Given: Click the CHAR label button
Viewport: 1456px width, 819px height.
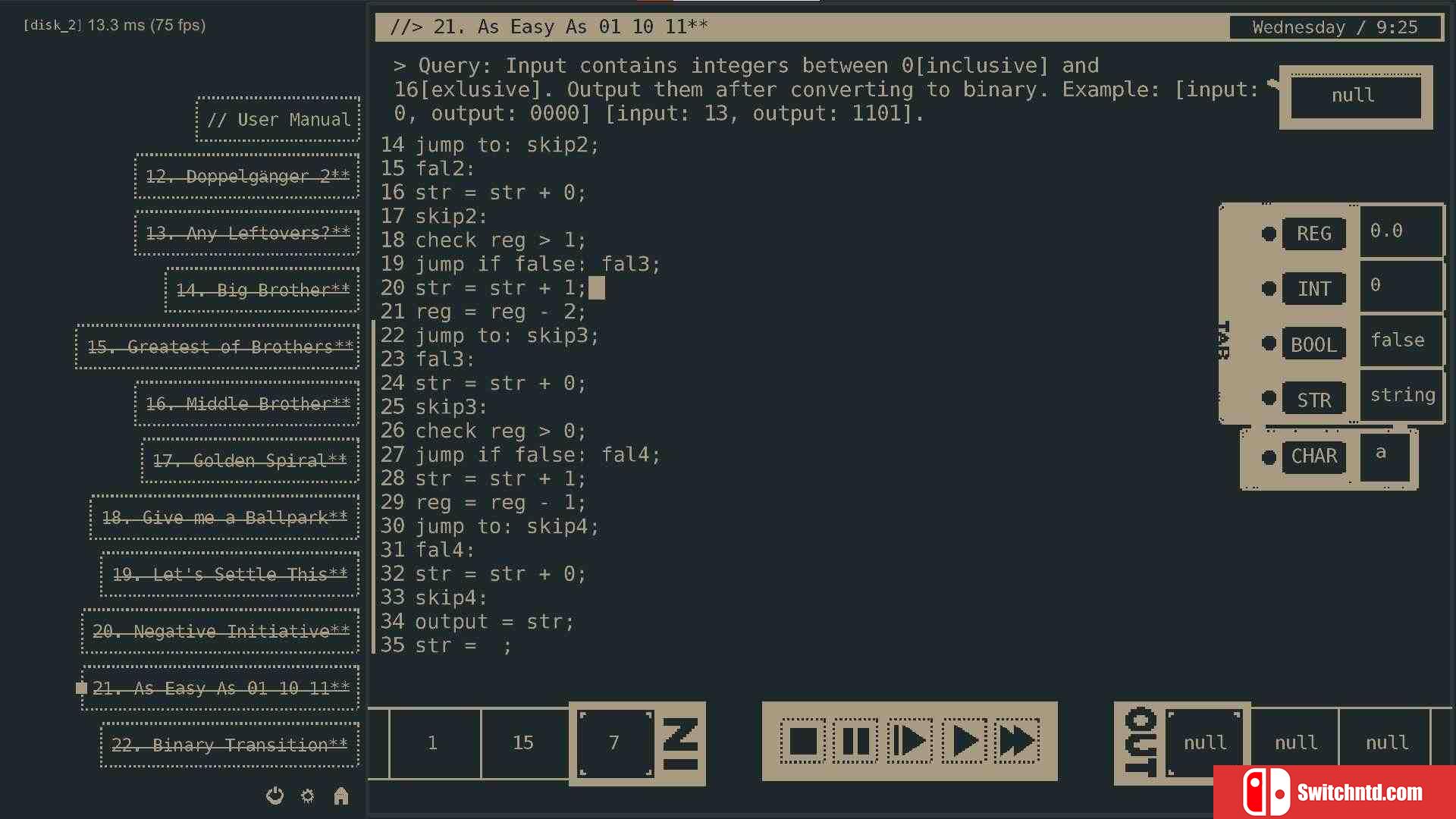Looking at the screenshot, I should (1314, 456).
